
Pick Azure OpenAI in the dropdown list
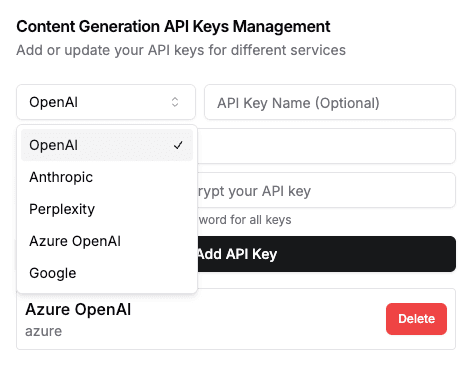point(107,241)
